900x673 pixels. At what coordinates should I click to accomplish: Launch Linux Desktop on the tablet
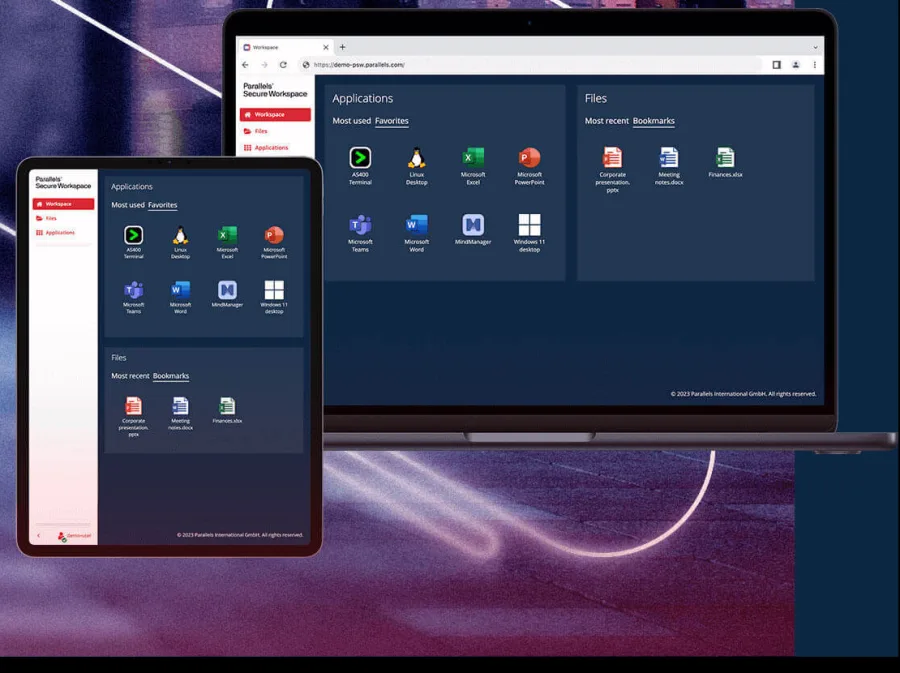click(x=180, y=242)
